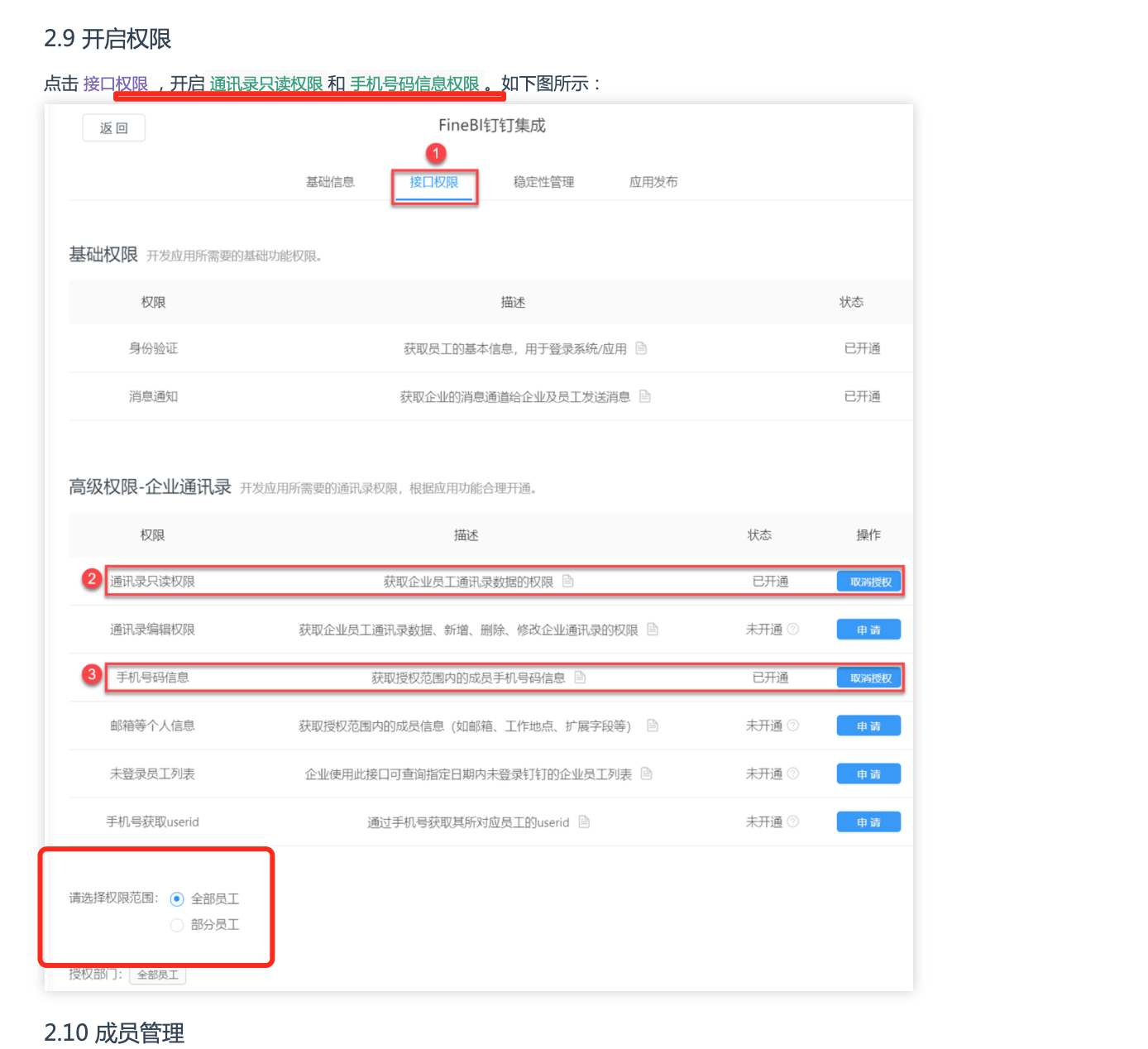Viewport: 1148px width, 1049px height.
Task: Click 申请 for 未登录员工列表
Action: click(868, 774)
